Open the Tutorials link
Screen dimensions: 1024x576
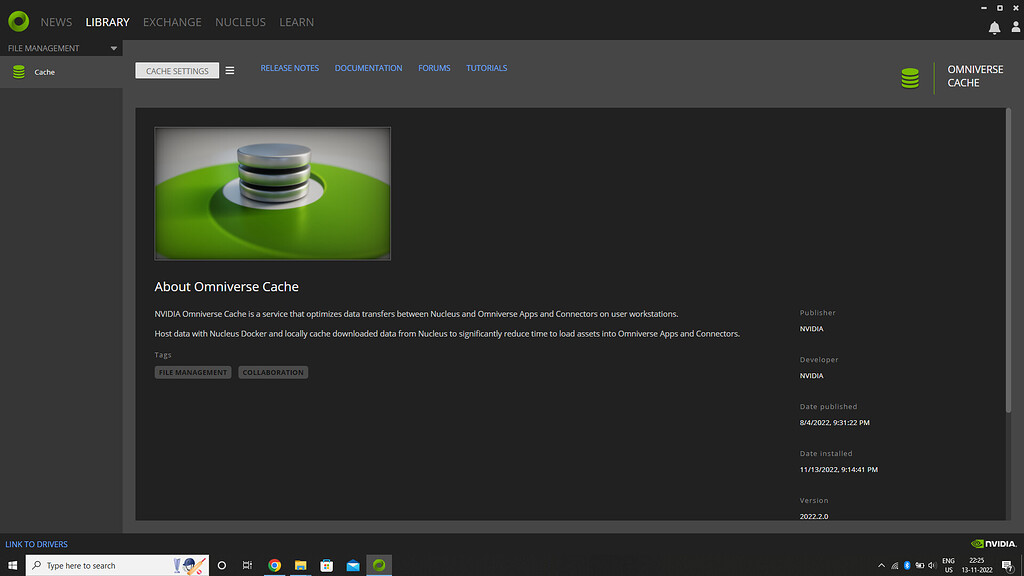coord(487,68)
